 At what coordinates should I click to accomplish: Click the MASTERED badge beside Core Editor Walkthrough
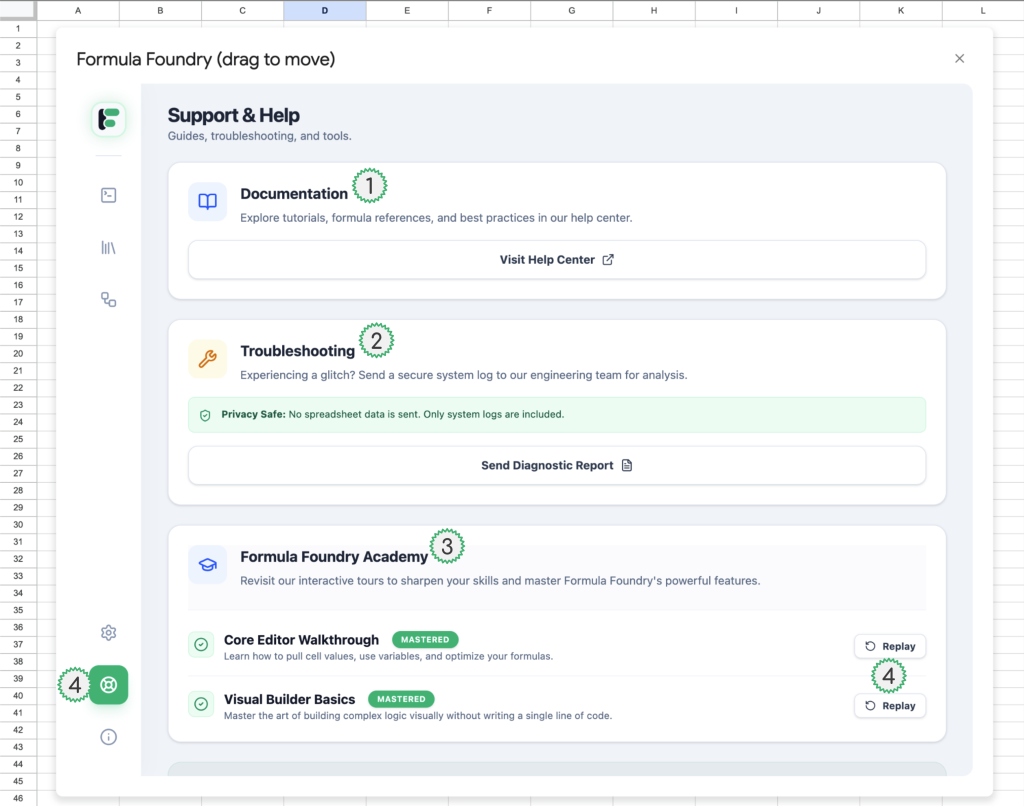coord(425,639)
